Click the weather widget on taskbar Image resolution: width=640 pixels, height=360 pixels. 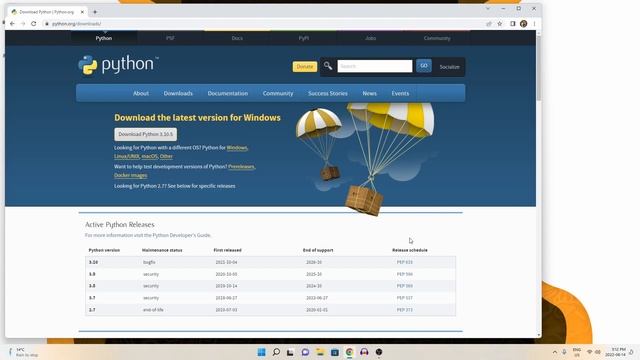point(24,352)
